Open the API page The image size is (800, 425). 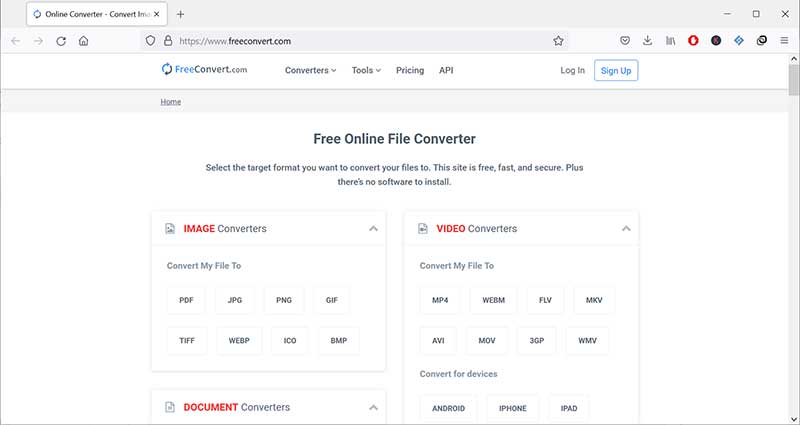(446, 70)
